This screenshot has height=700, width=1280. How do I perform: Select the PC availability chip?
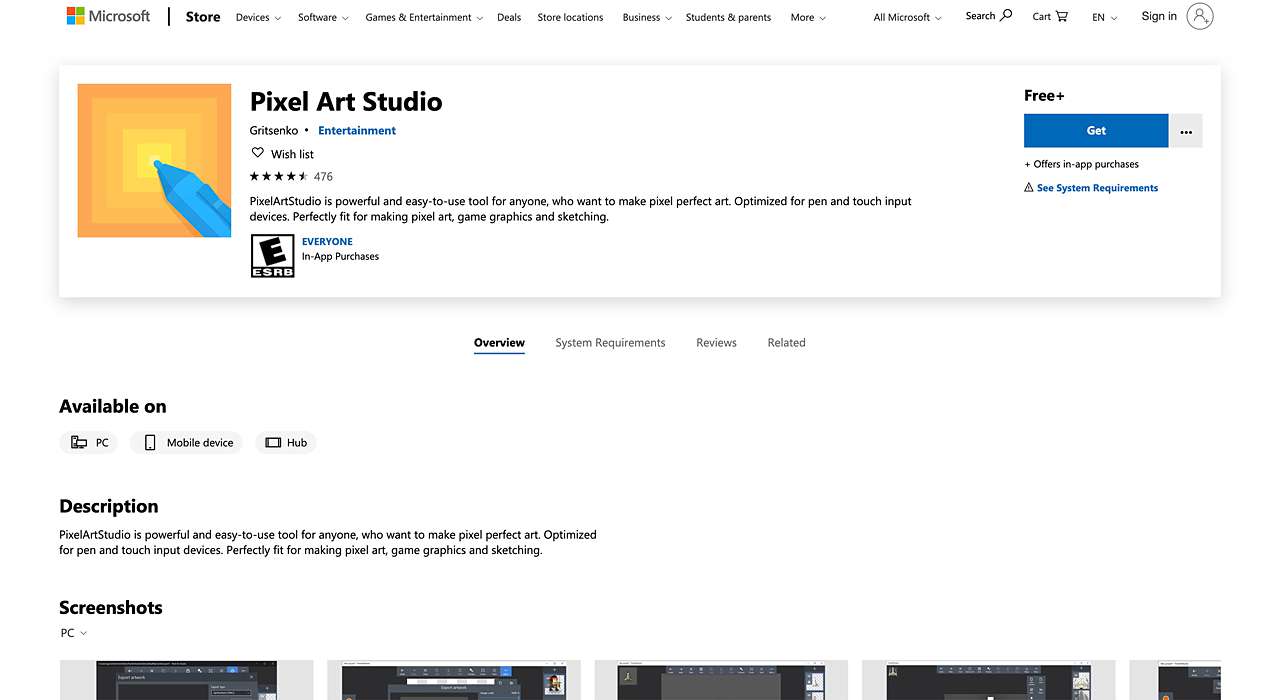(x=89, y=442)
